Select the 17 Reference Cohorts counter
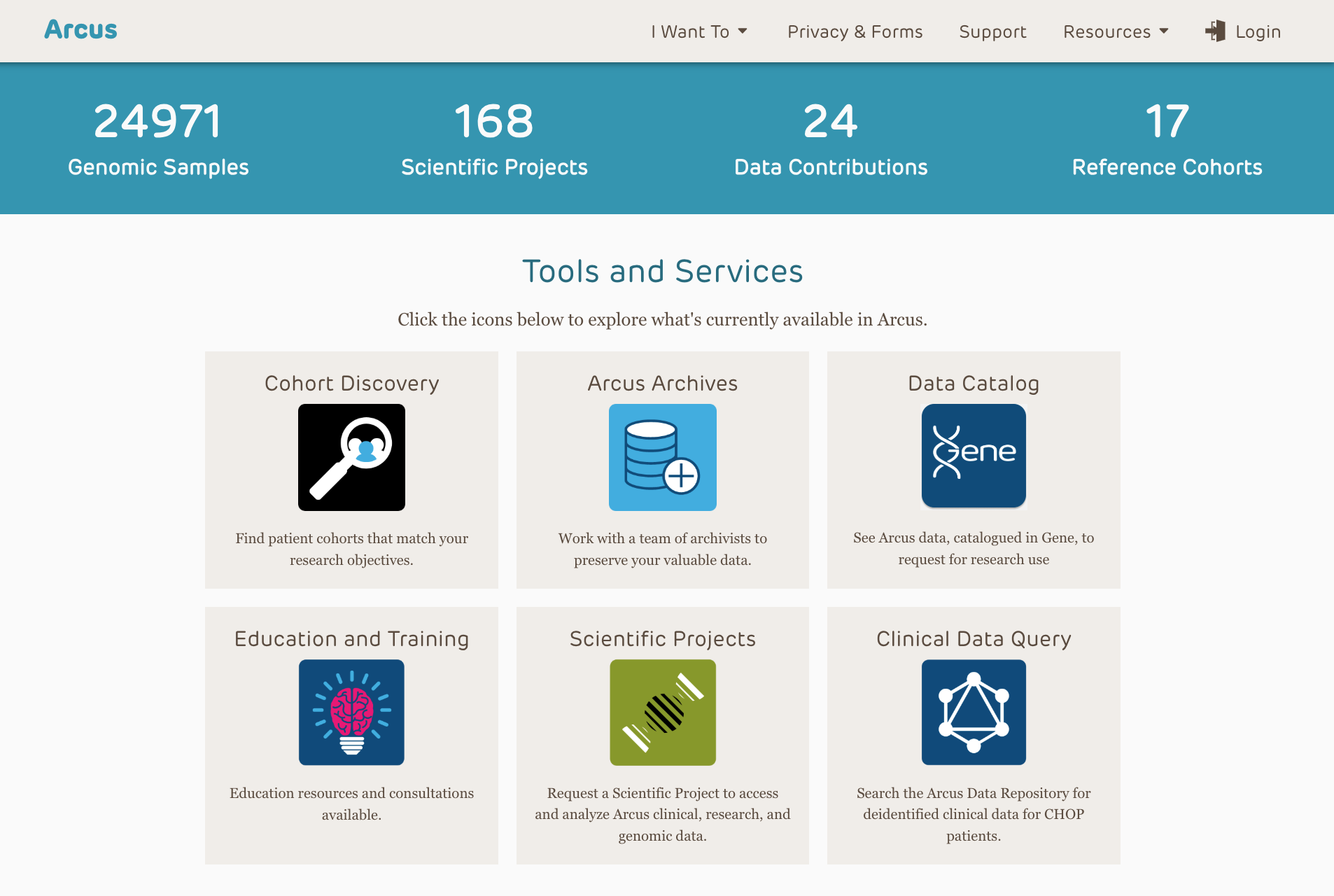 click(1167, 139)
